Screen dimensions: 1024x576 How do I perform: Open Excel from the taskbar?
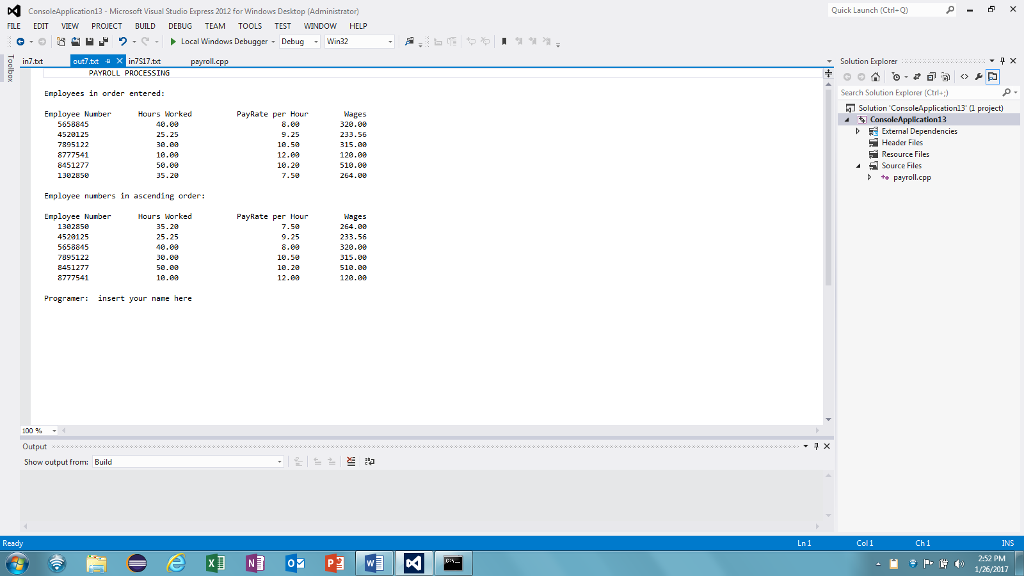[x=214, y=563]
